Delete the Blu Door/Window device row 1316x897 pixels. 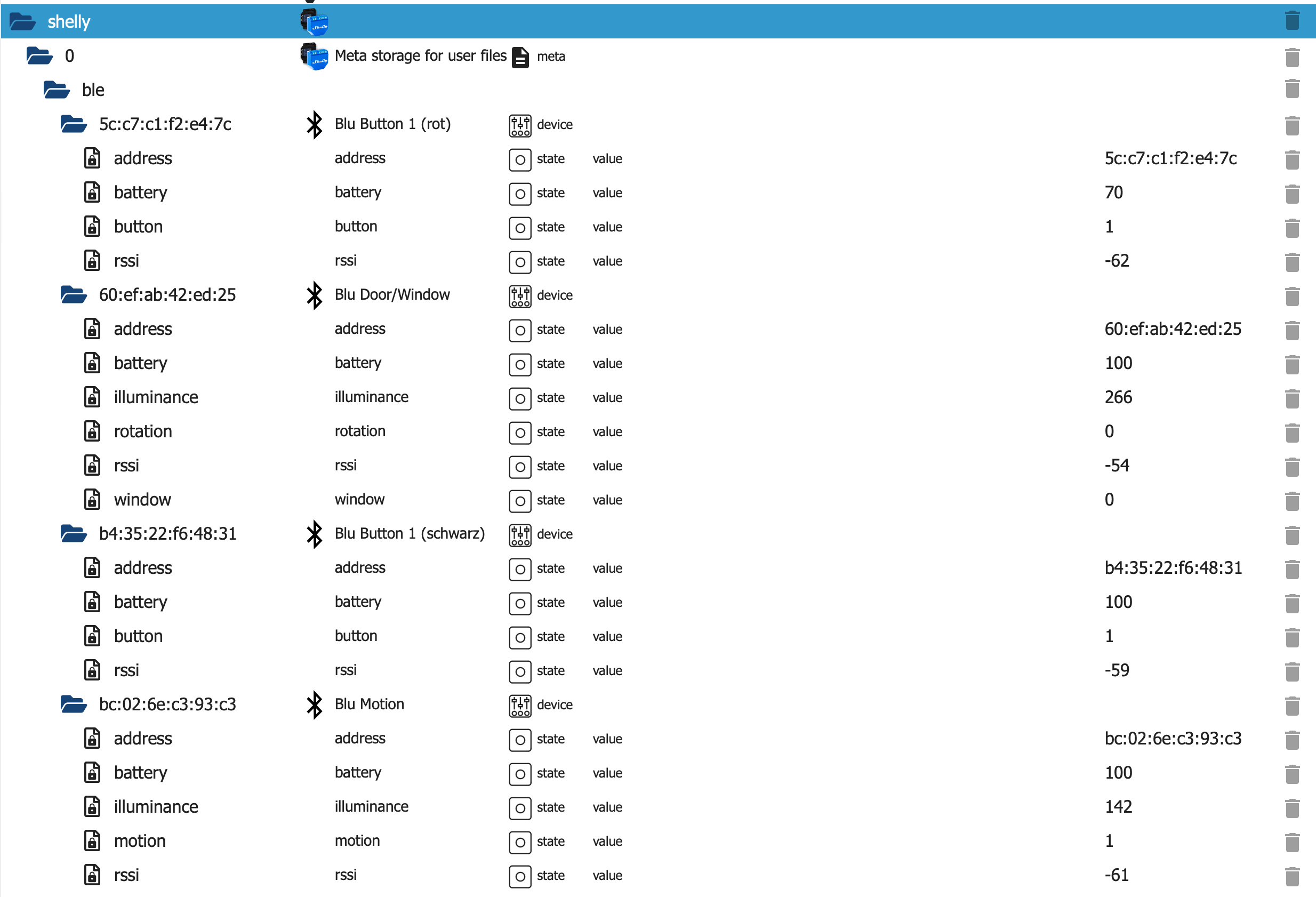1291,295
